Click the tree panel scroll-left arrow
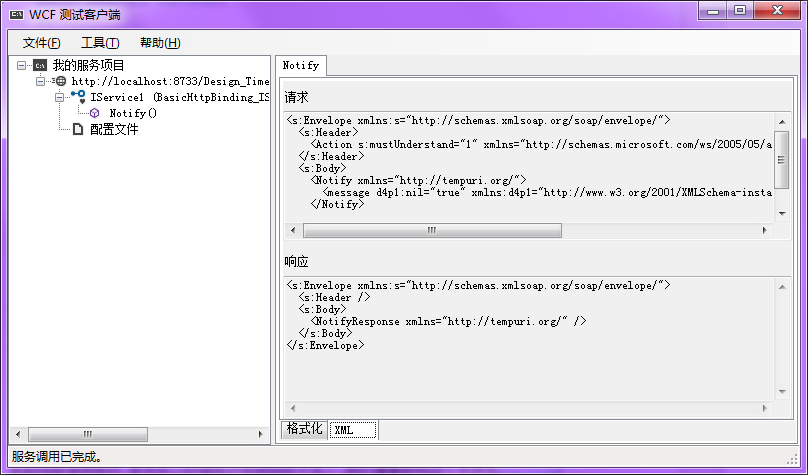 click(x=18, y=434)
